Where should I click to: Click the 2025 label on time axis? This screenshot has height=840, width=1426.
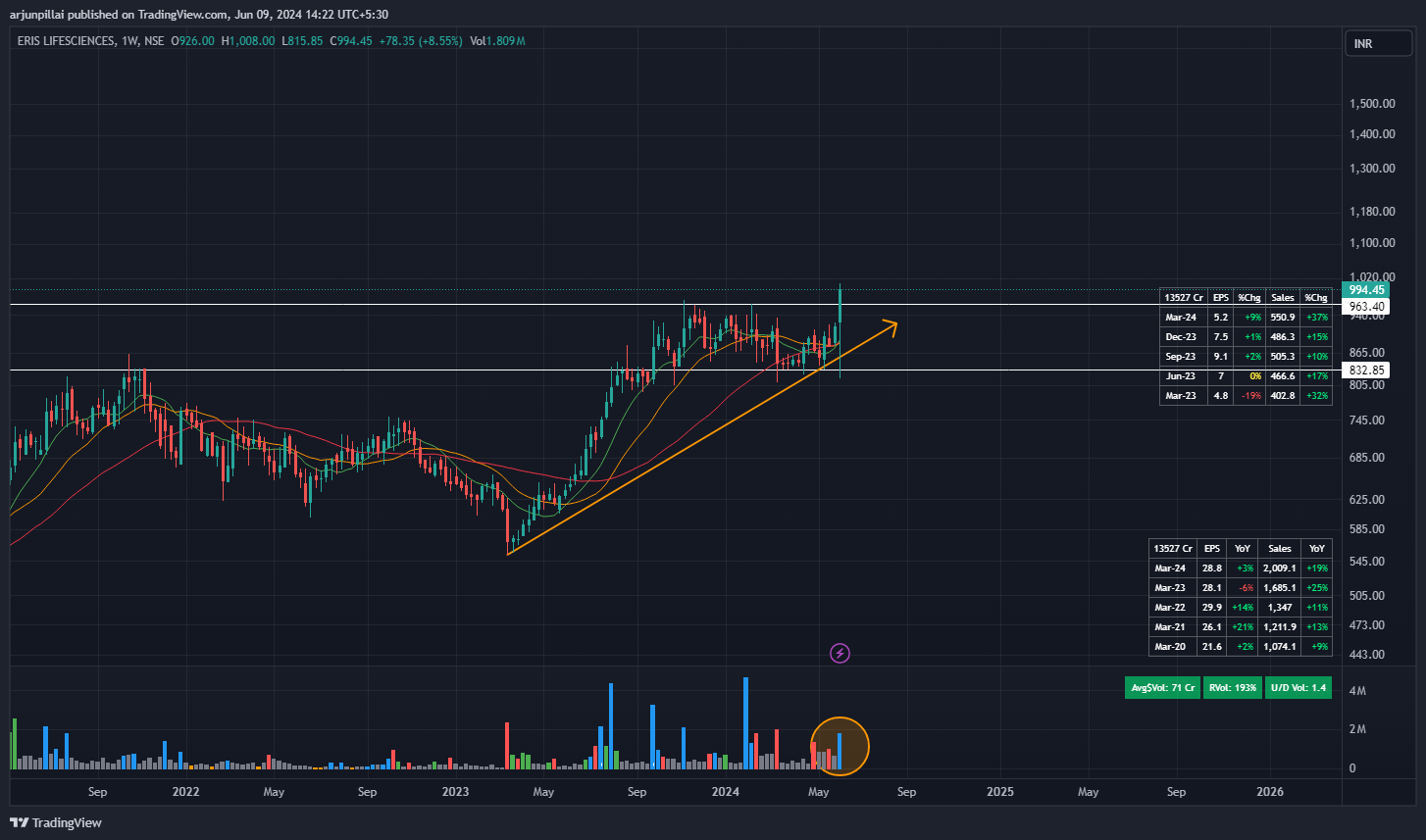point(1000,791)
